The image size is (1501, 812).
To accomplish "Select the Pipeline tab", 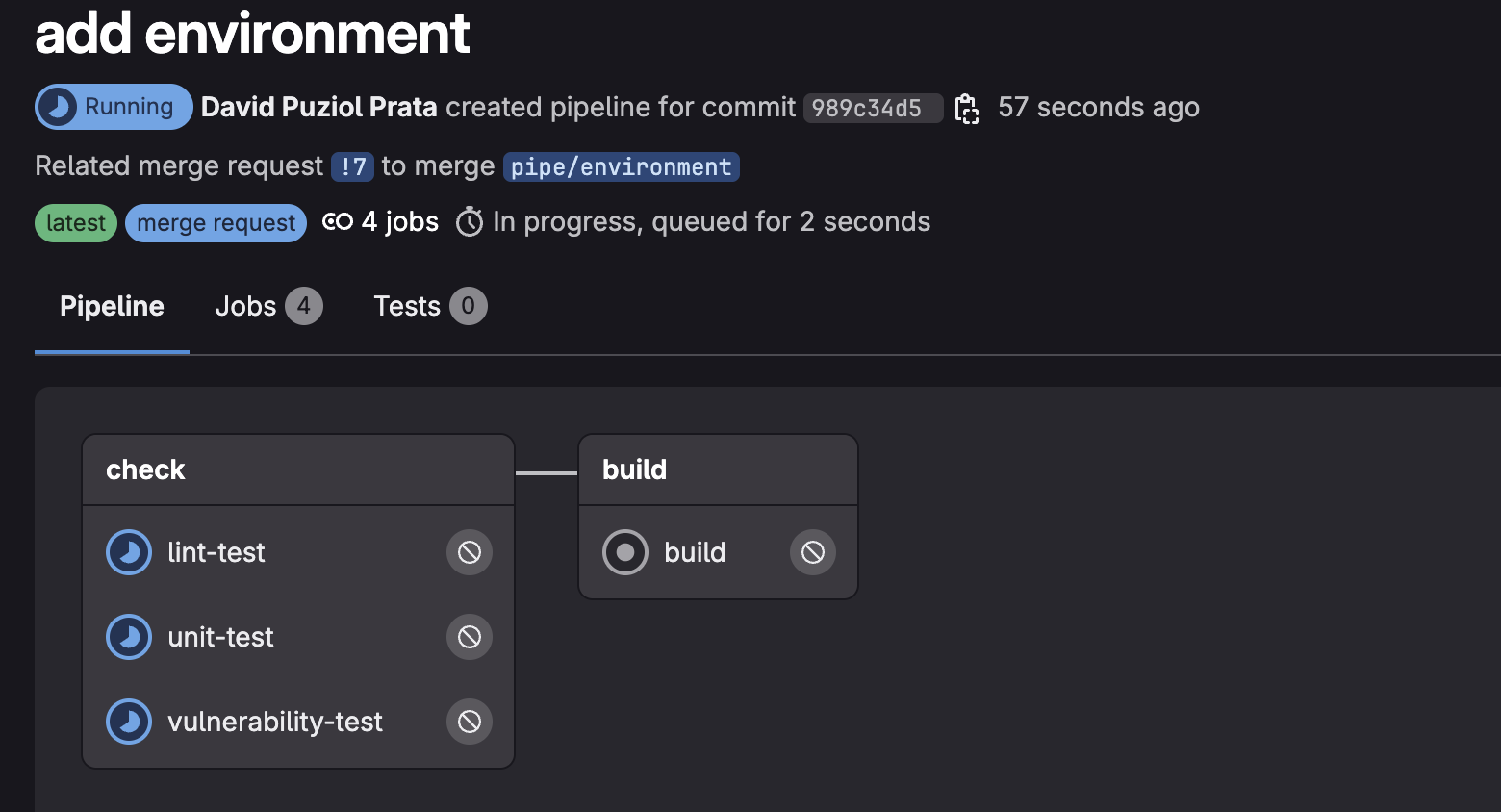I will [111, 306].
